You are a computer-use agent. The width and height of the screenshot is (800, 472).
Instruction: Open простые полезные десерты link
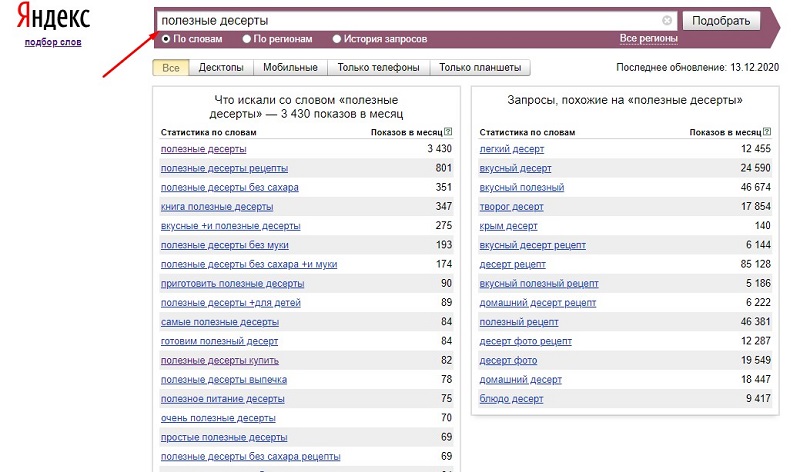(224, 438)
